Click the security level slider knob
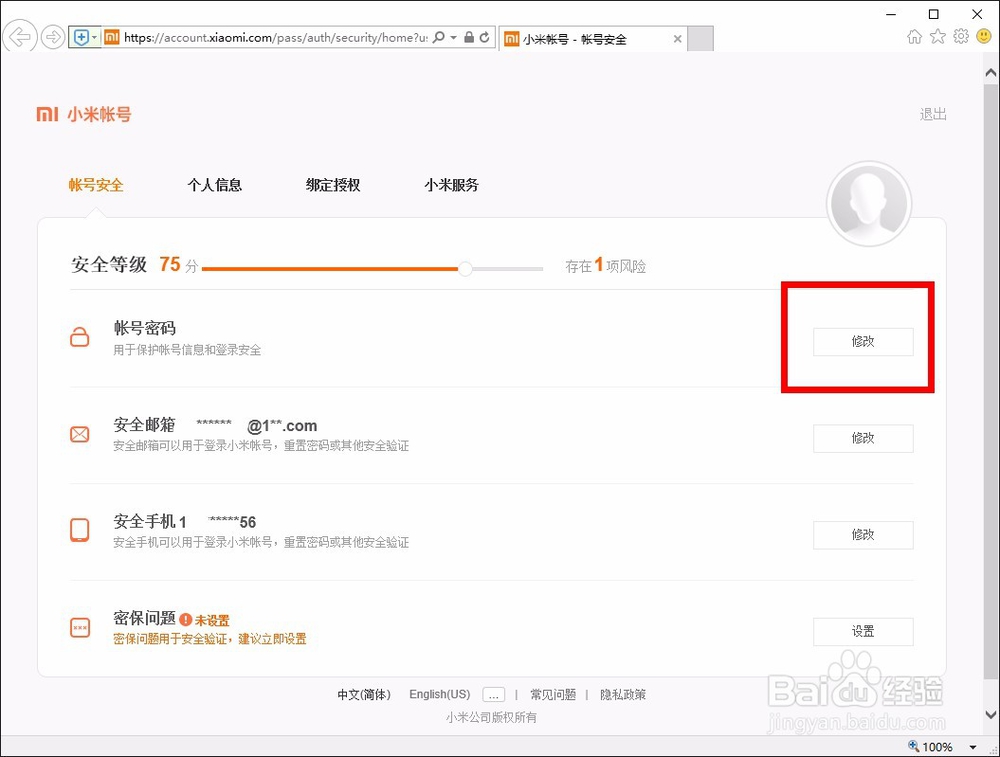 point(466,268)
